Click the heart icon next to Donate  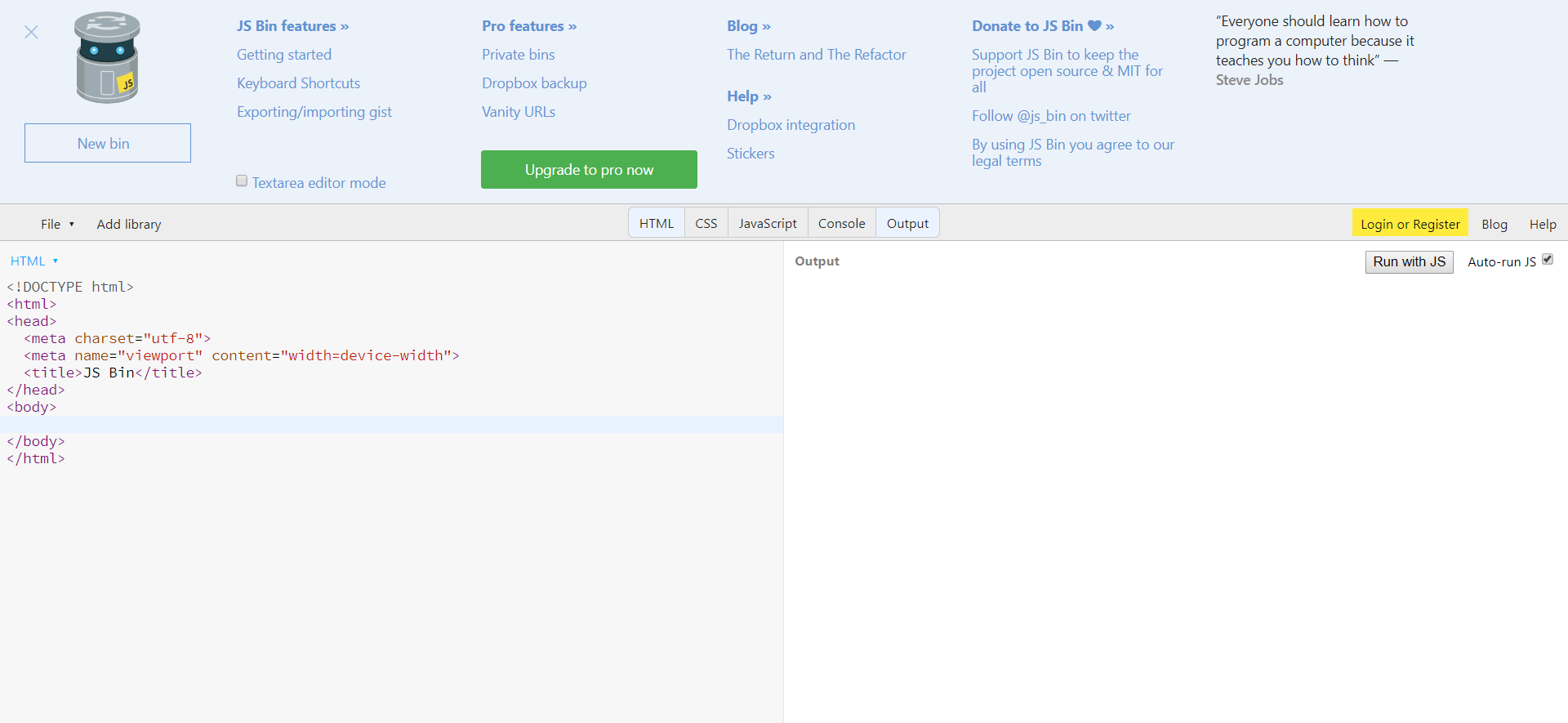pyautogui.click(x=1094, y=26)
